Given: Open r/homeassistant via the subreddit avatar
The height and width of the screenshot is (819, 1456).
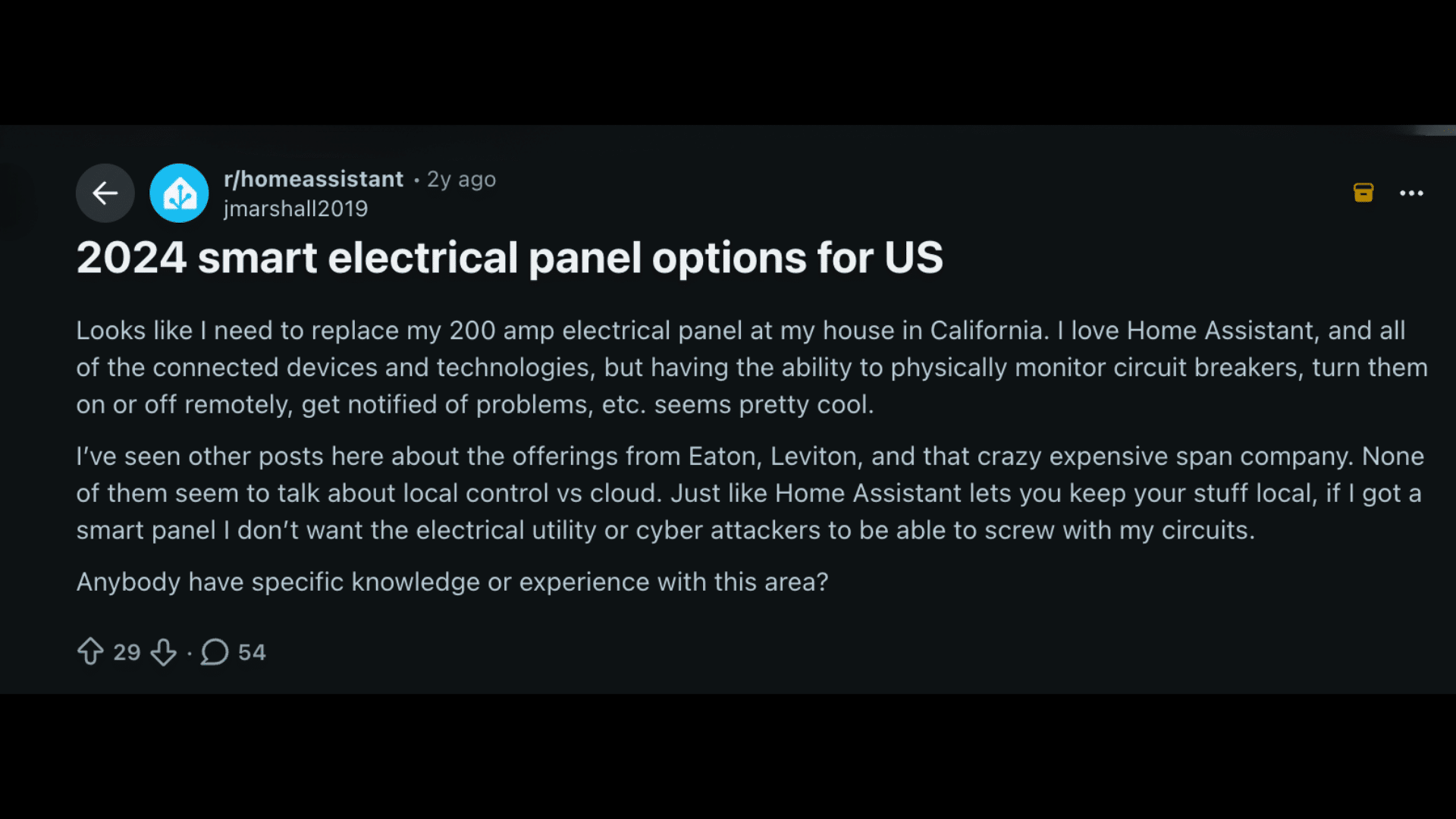Looking at the screenshot, I should tap(179, 193).
